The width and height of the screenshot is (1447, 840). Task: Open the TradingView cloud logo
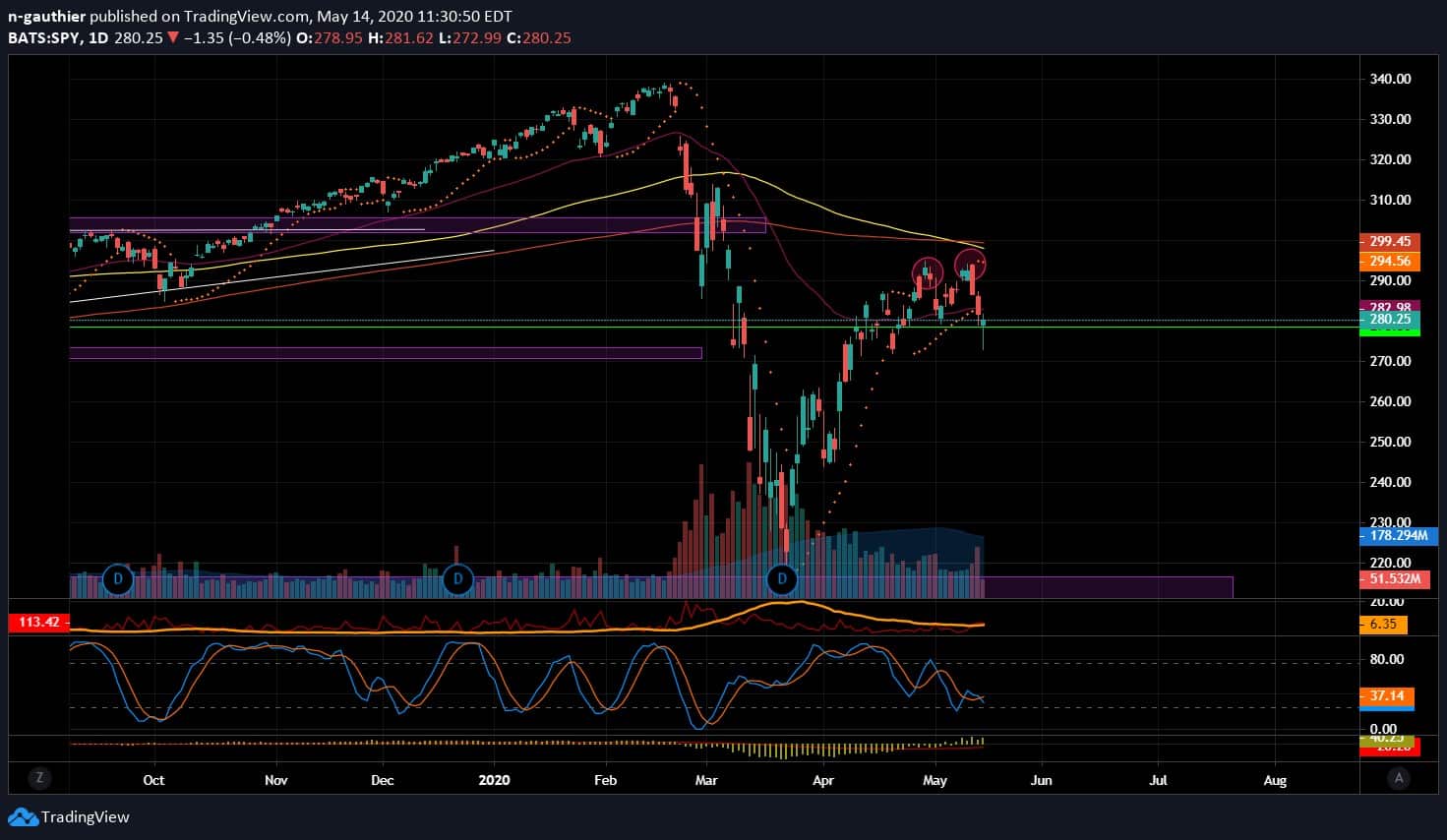[x=23, y=817]
